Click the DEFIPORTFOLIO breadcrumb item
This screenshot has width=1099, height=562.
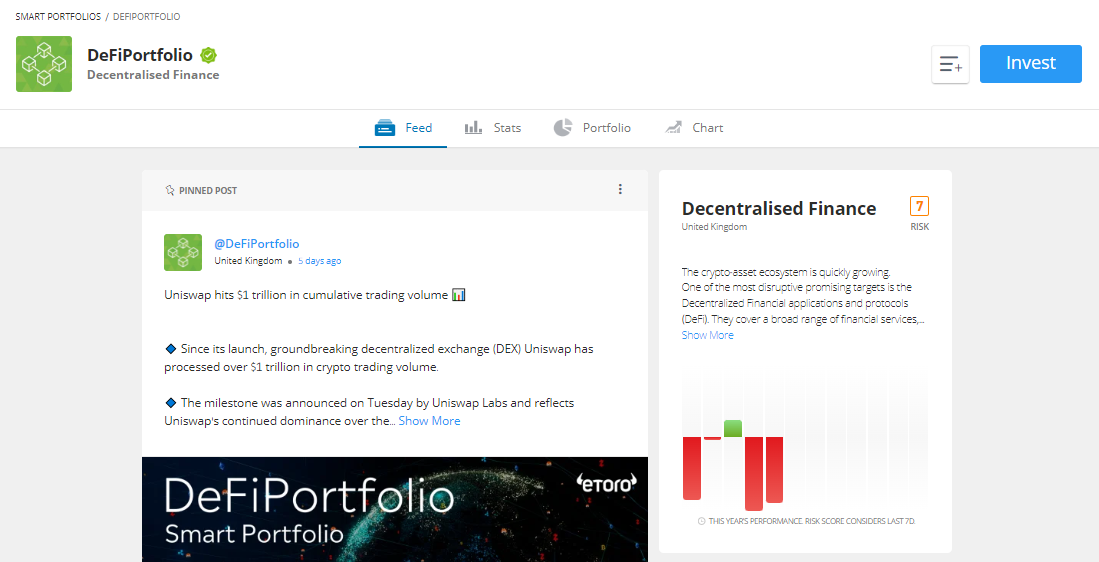pyautogui.click(x=146, y=16)
